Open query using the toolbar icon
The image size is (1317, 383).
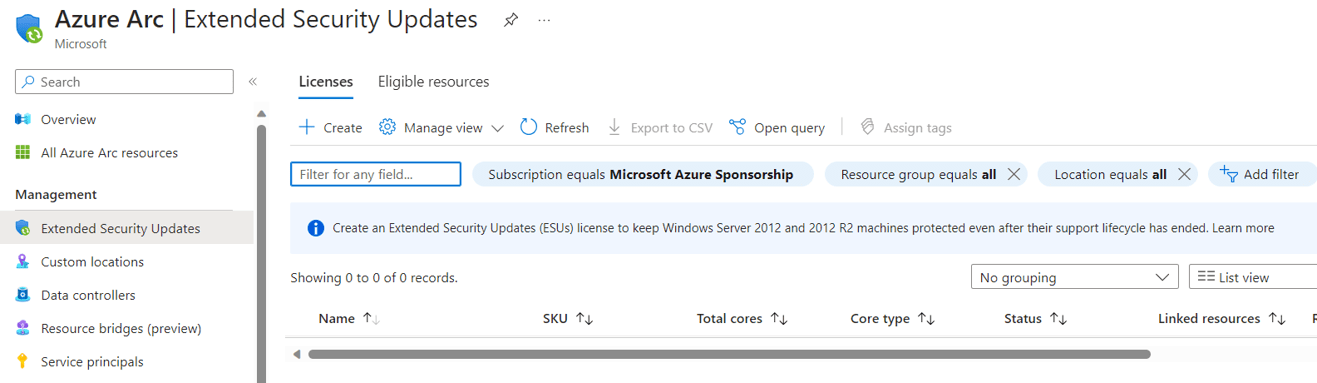pyautogui.click(x=737, y=127)
